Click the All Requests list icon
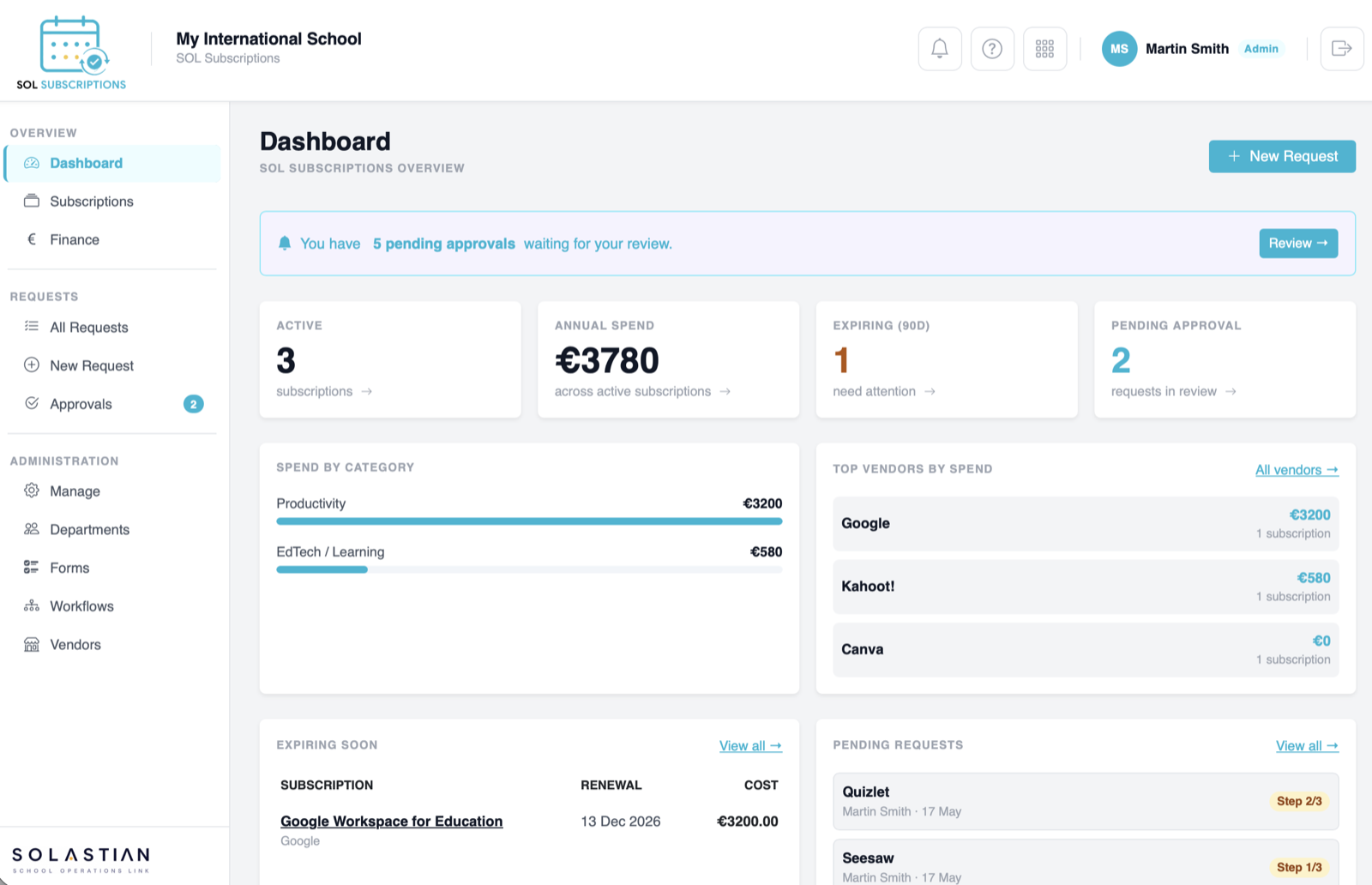The width and height of the screenshot is (1372, 885). pyautogui.click(x=32, y=327)
